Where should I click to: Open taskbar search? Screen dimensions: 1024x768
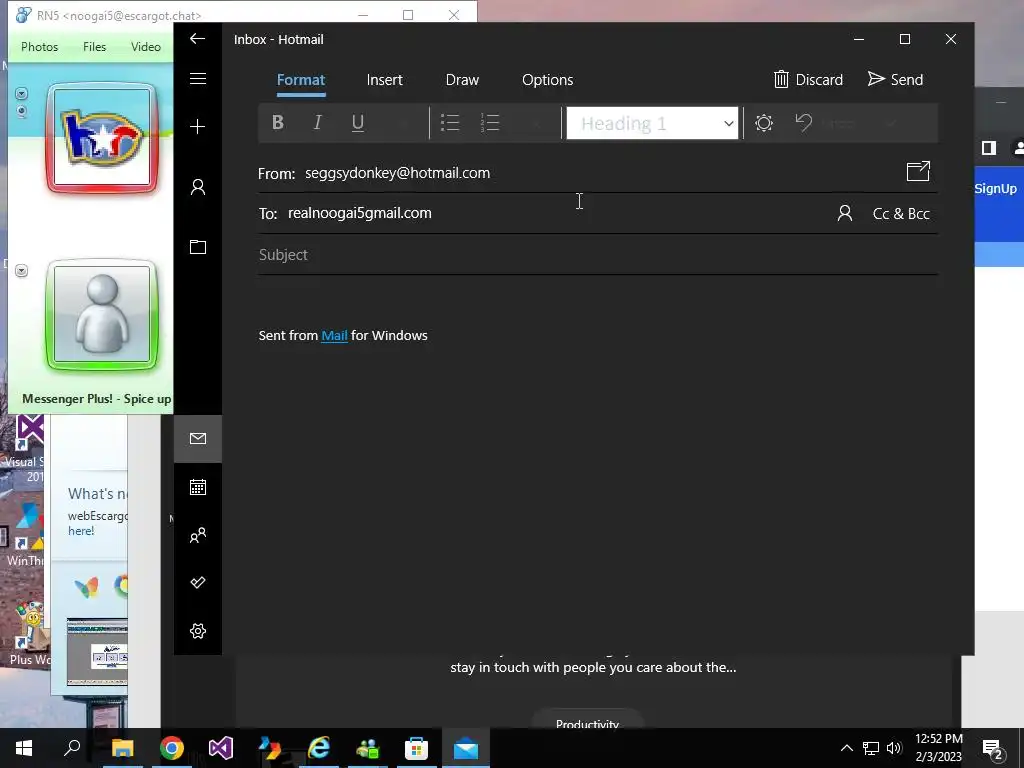[x=72, y=748]
